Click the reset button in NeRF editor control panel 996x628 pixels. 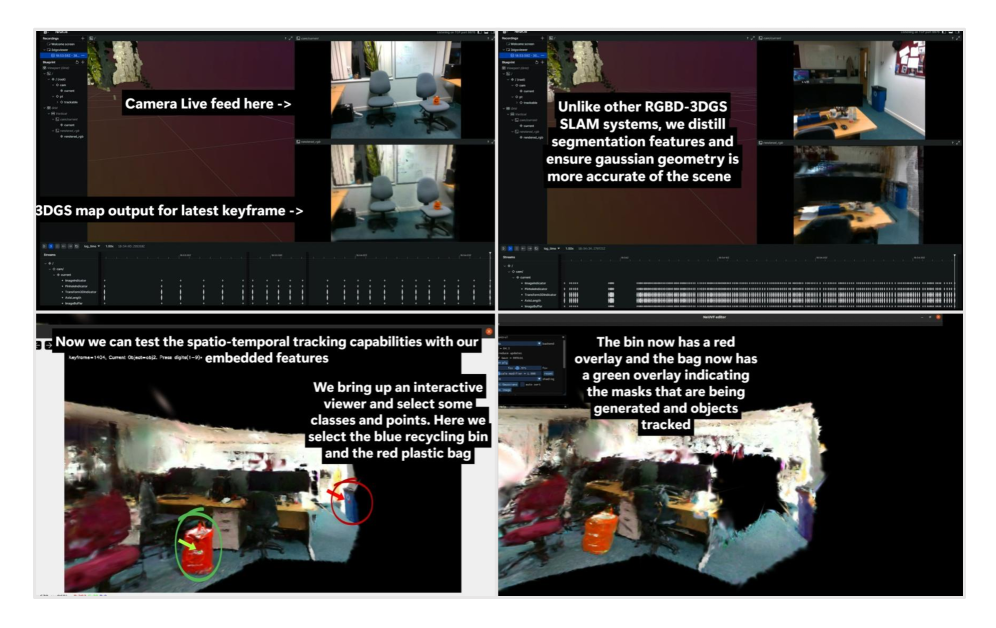click(548, 373)
